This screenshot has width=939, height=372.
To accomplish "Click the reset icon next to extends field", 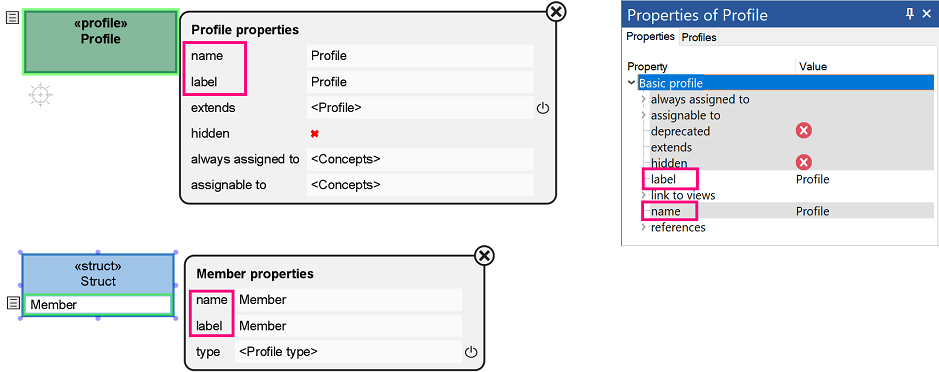I will (543, 108).
